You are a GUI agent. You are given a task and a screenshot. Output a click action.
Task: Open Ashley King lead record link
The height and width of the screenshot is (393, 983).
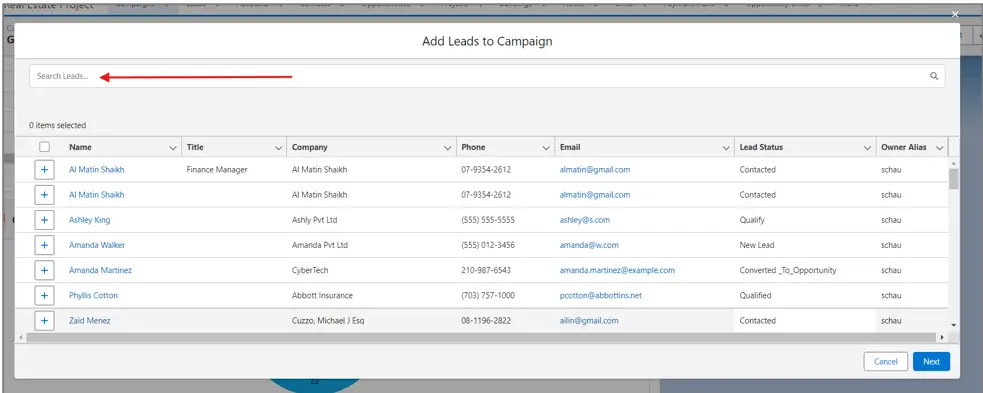click(90, 220)
